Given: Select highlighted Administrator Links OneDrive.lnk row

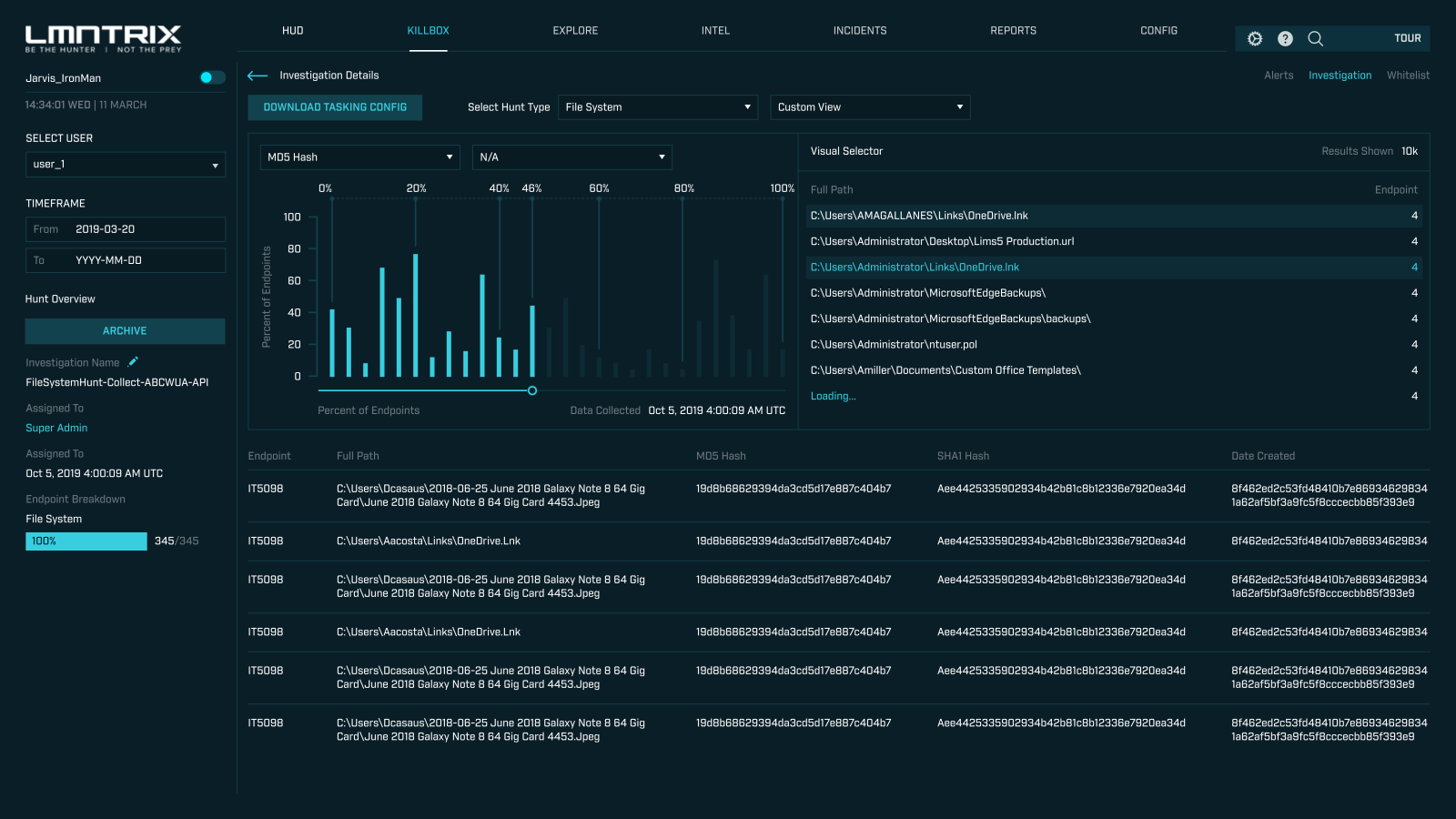Looking at the screenshot, I should point(1114,268).
